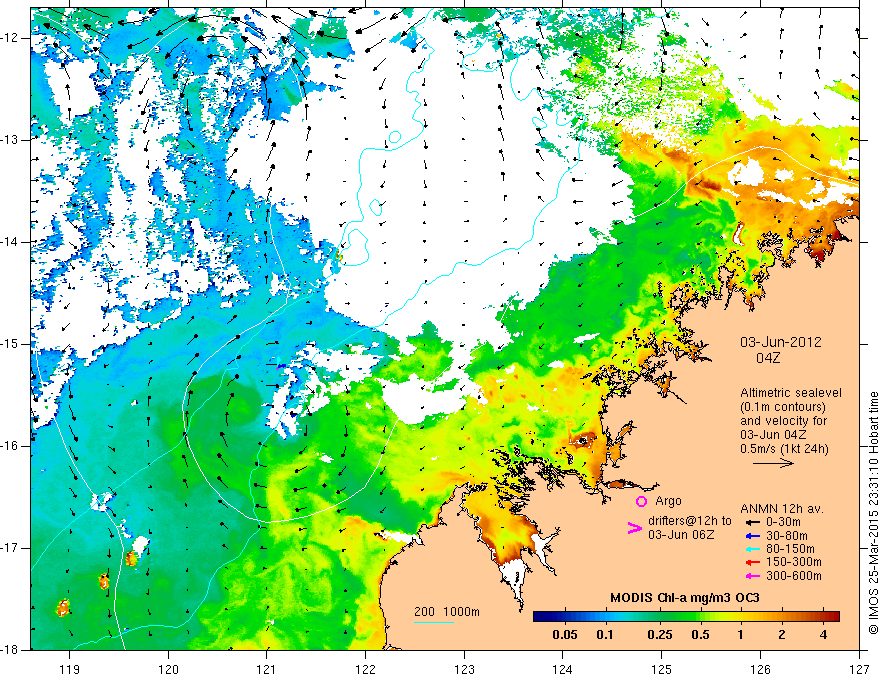Viewport: 880px width, 680px height.
Task: Click the '80-150m' depth label
Action: (x=790, y=549)
